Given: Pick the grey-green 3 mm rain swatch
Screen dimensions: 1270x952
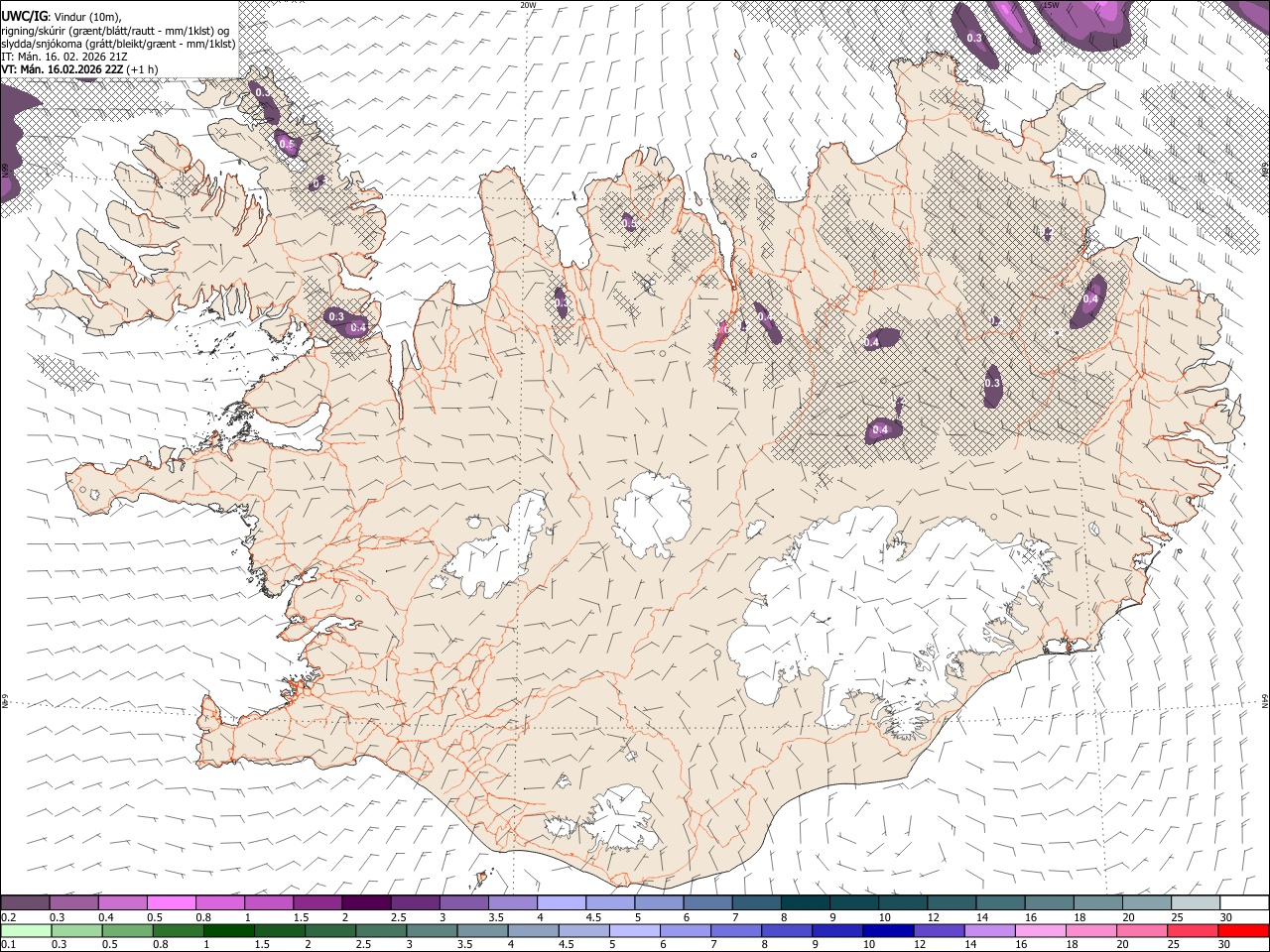Looking at the screenshot, I should click(x=431, y=930).
